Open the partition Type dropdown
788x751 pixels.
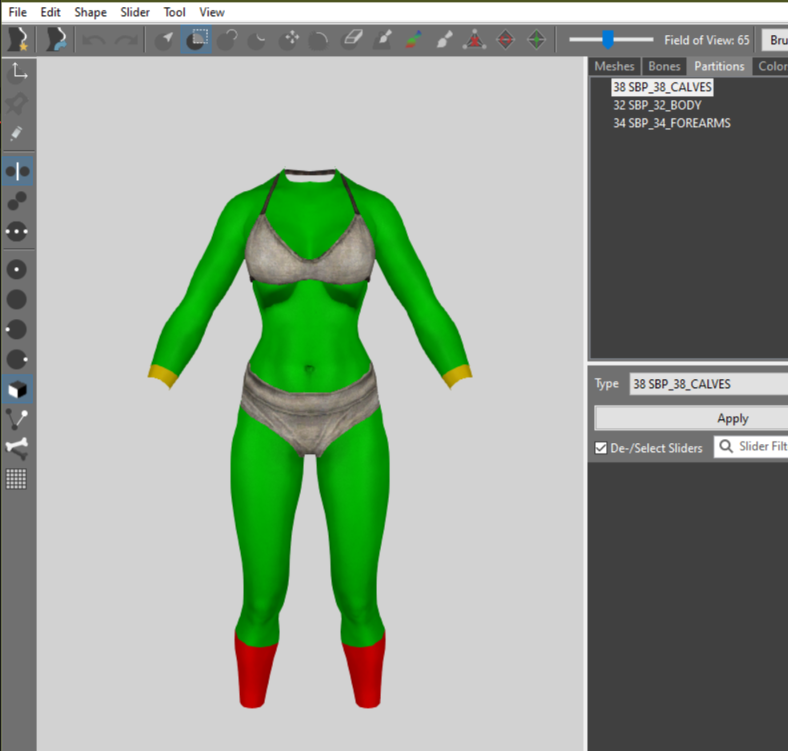point(709,384)
